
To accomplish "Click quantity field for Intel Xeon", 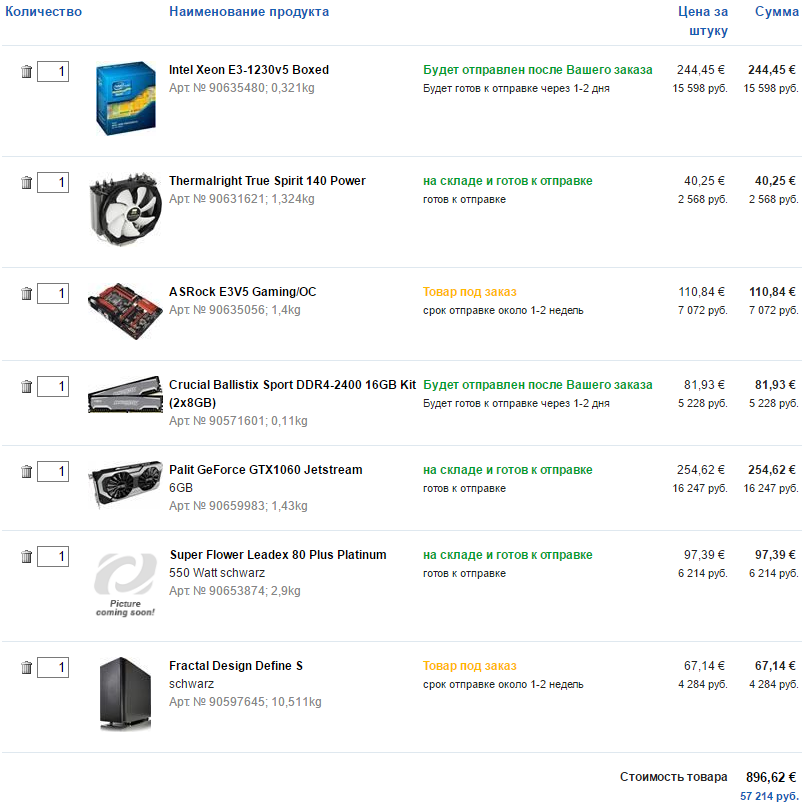I will (x=53, y=72).
